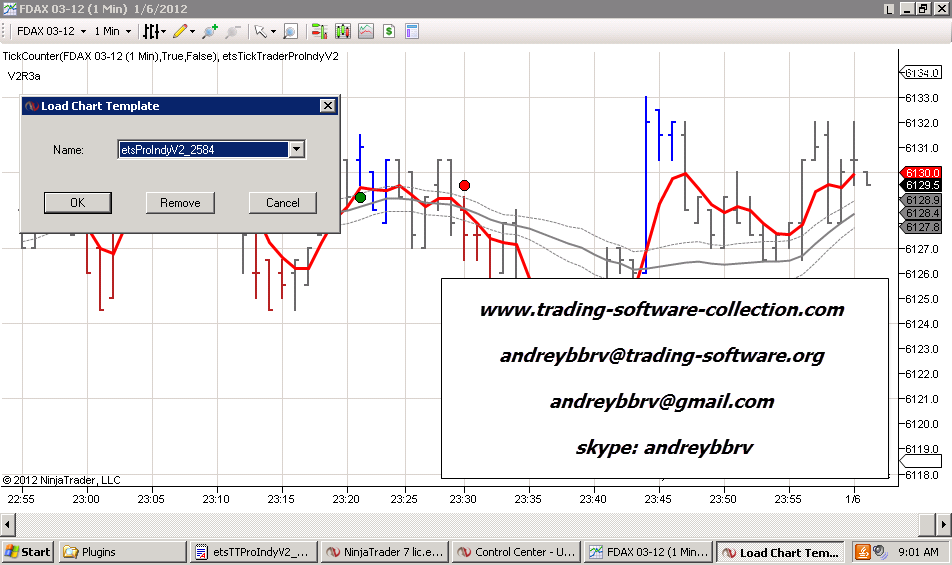The image size is (952, 565).
Task: Click the candlestick data series icon
Action: [342, 31]
